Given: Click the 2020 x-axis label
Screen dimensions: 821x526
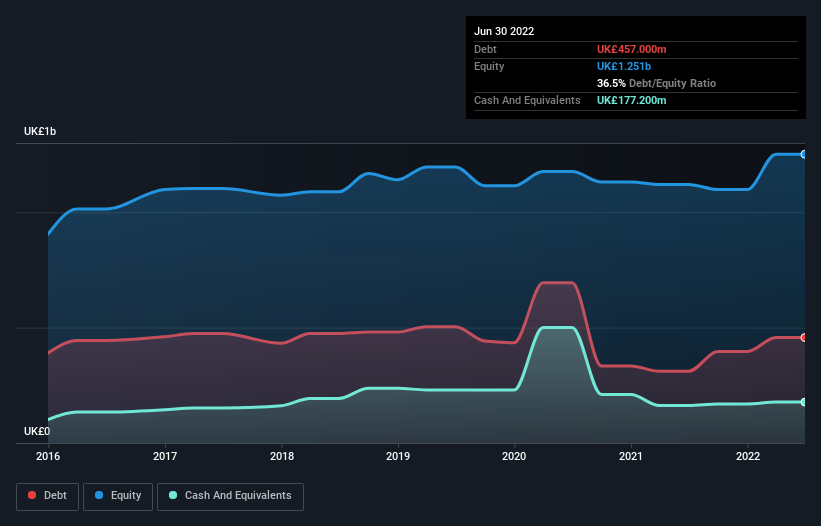Looking at the screenshot, I should pyautogui.click(x=514, y=456).
